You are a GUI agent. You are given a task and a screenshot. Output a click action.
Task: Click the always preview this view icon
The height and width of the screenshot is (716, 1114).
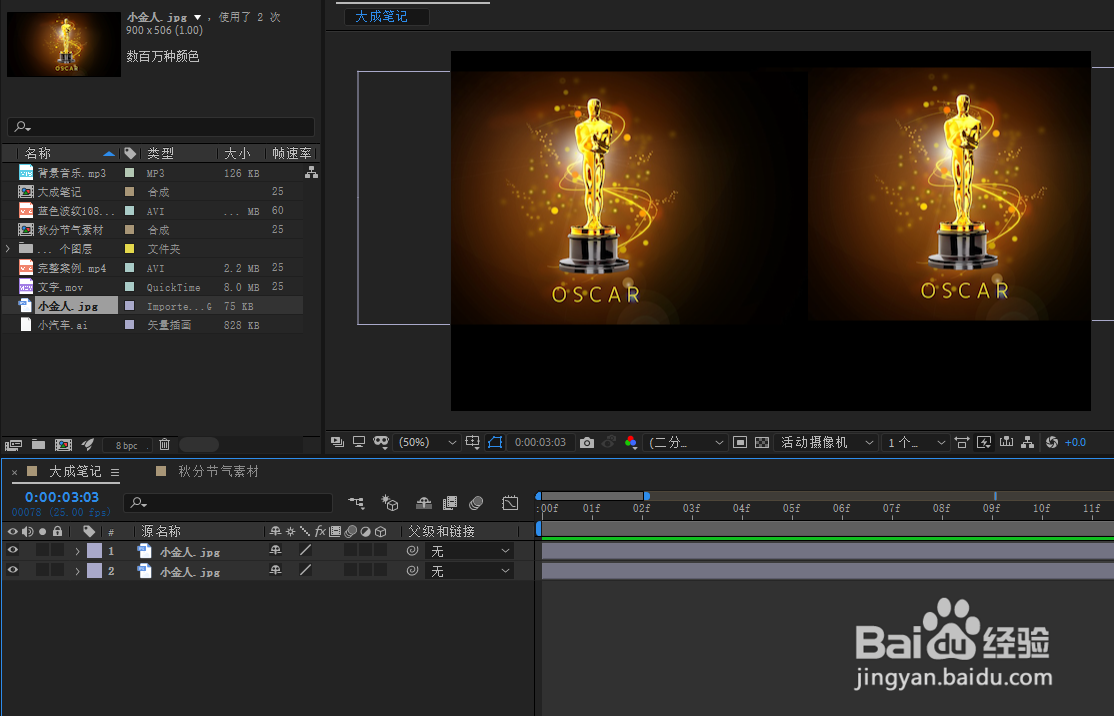337,442
